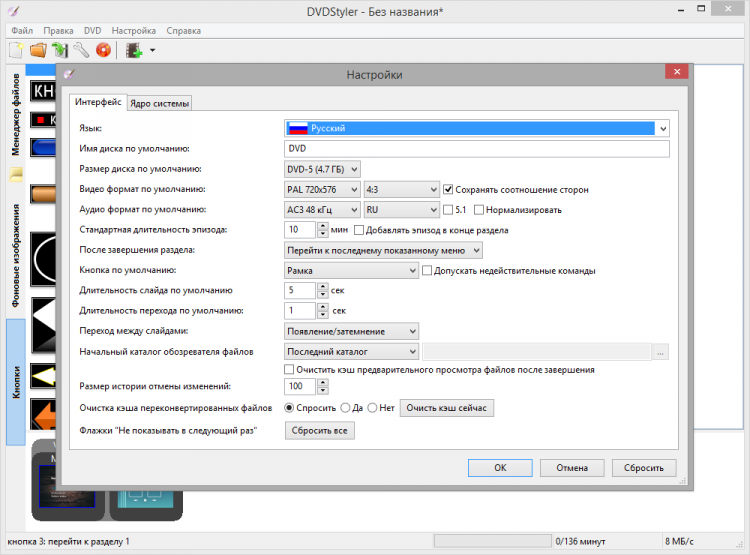The width and height of the screenshot is (750, 555).
Task: Open the Справка menu
Action: click(x=184, y=31)
